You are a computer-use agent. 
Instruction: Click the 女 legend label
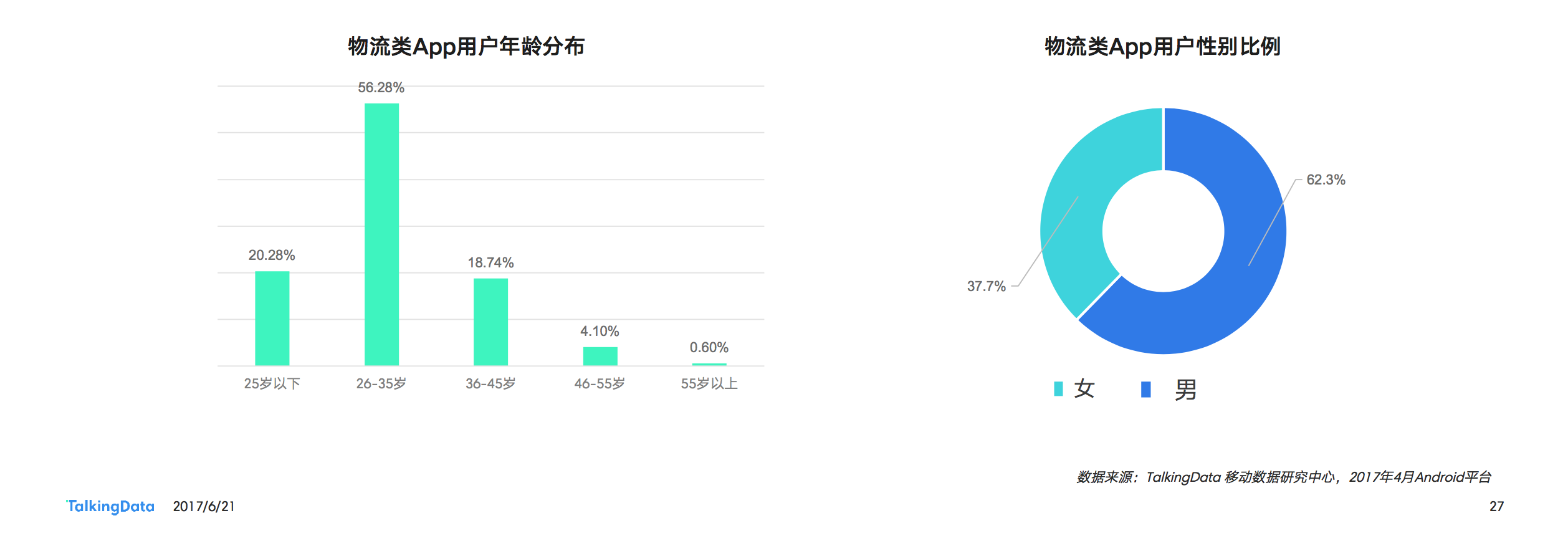pos(1084,389)
